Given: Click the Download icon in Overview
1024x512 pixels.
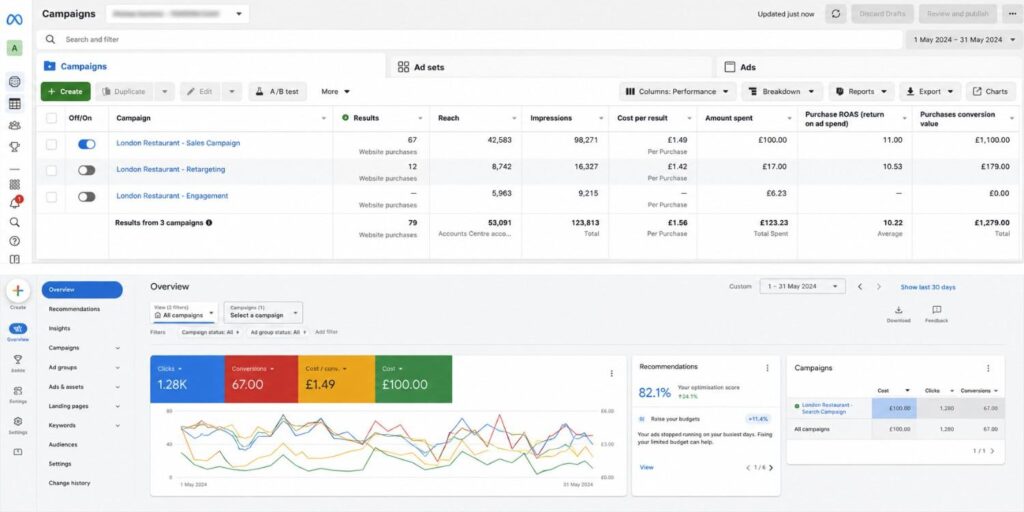Looking at the screenshot, I should [898, 310].
